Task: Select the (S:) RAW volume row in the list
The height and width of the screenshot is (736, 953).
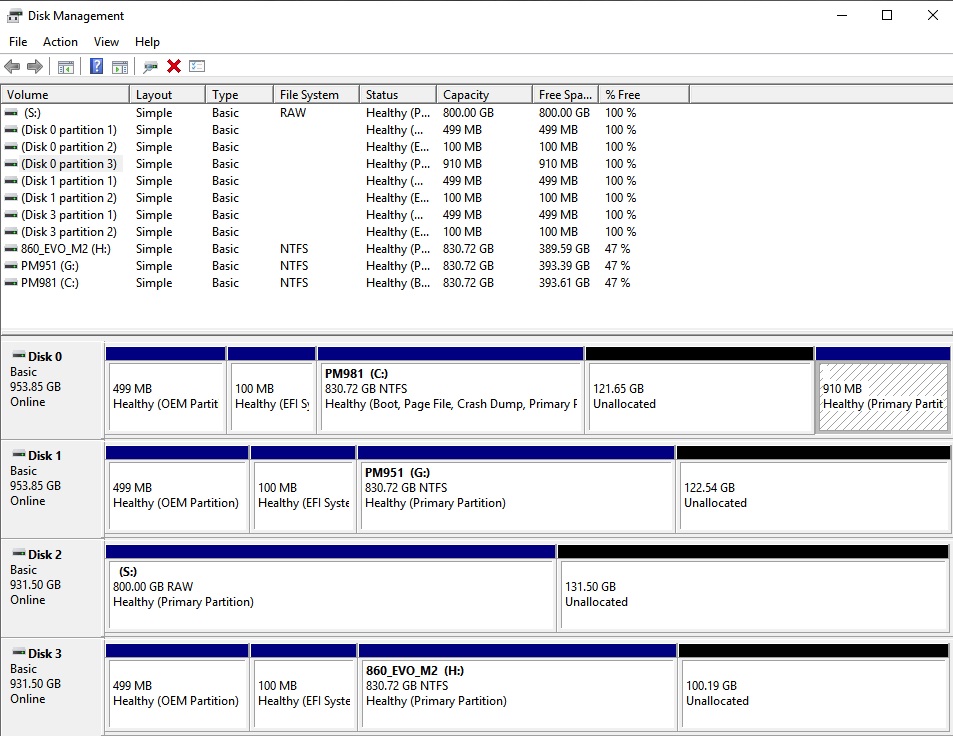Action: 32,113
